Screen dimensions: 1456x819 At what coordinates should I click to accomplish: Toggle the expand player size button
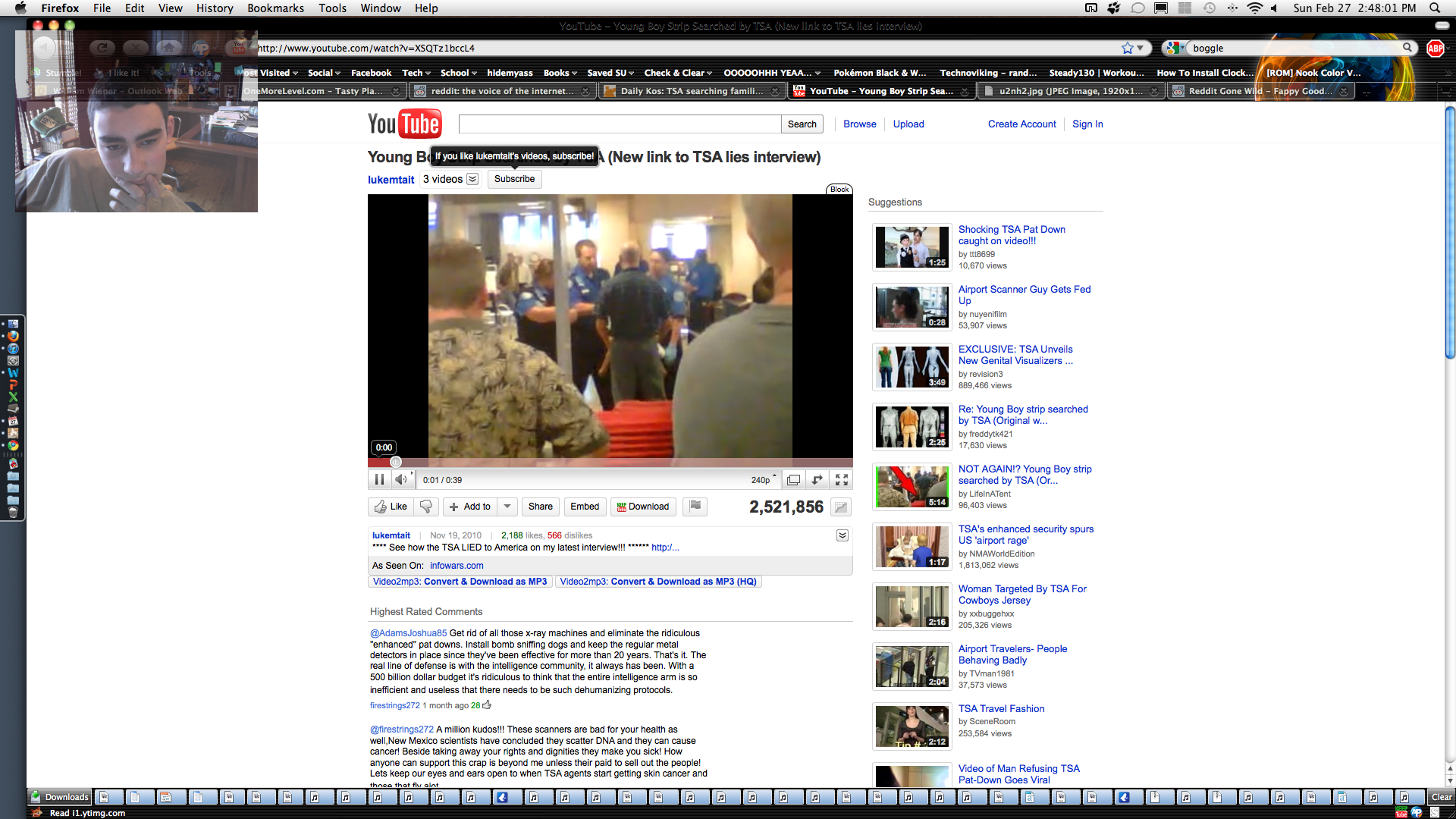[817, 479]
